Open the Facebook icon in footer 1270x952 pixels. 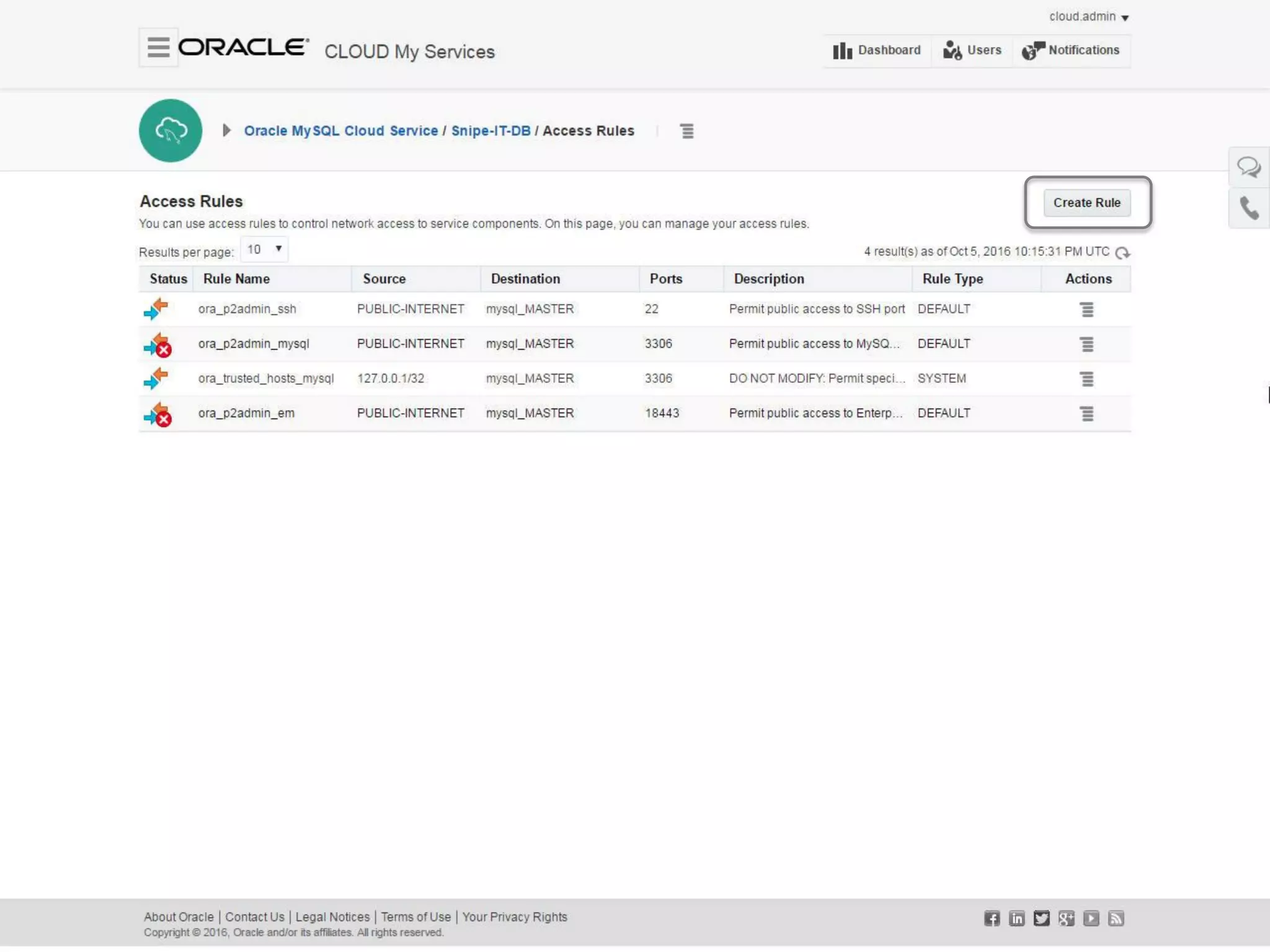click(992, 919)
